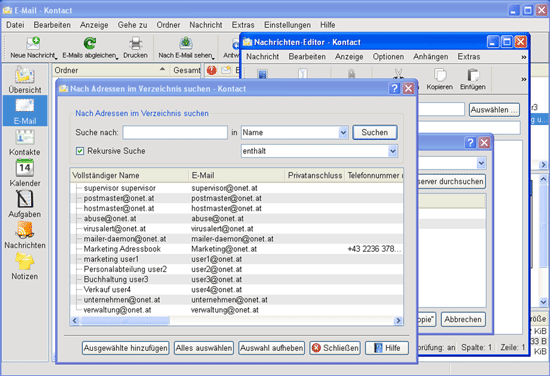
Task: Open the Bearbeiten menu in the main window
Action: point(52,25)
